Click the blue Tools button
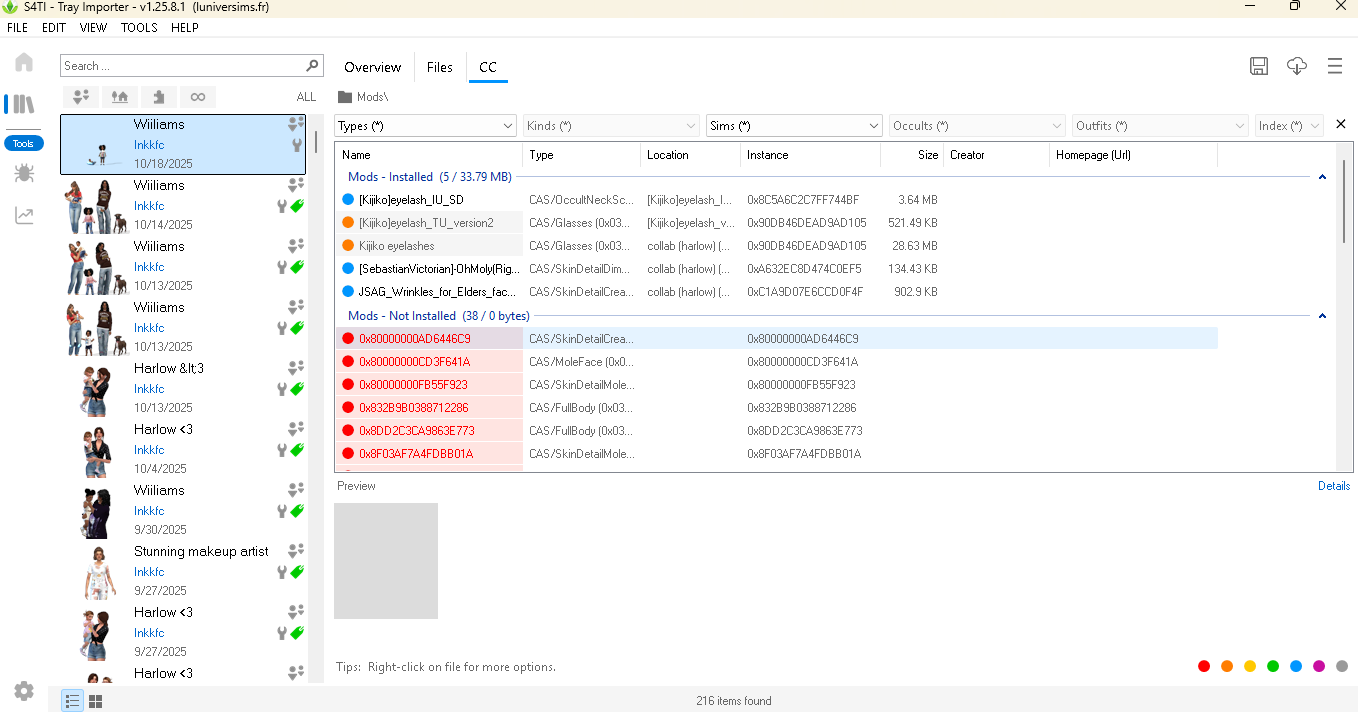This screenshot has width=1358, height=712. click(24, 144)
